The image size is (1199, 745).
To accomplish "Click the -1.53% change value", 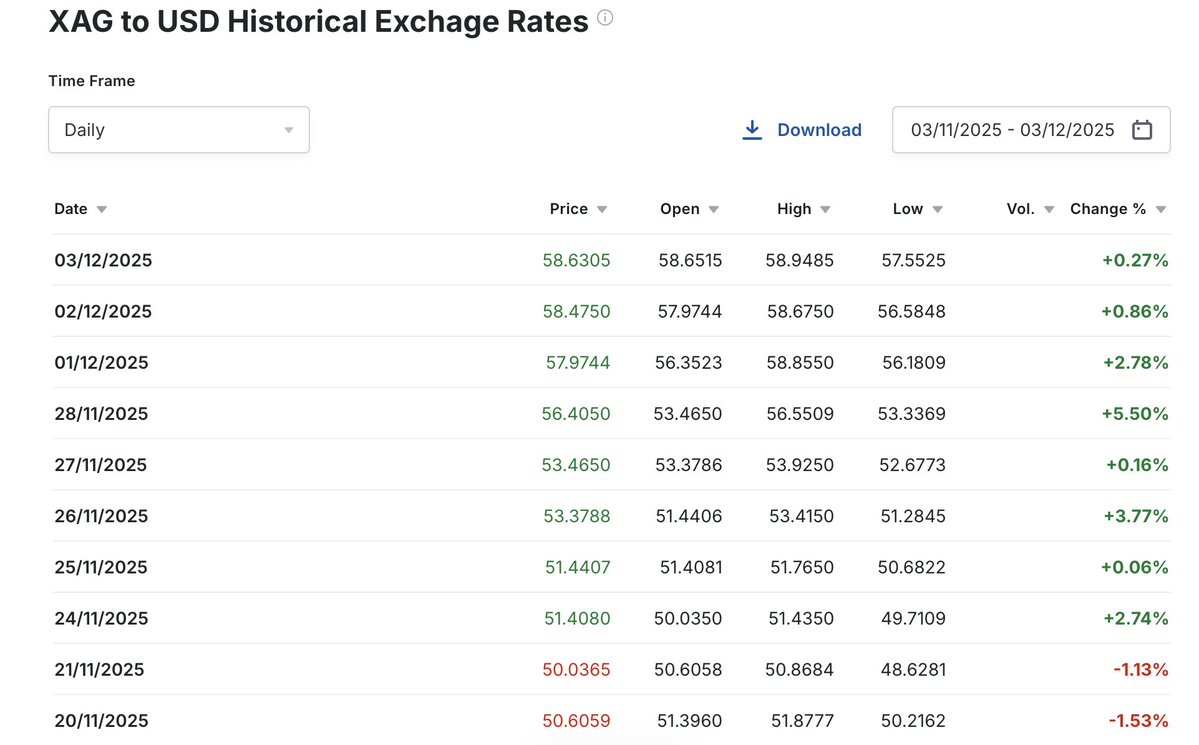I will (x=1139, y=721).
